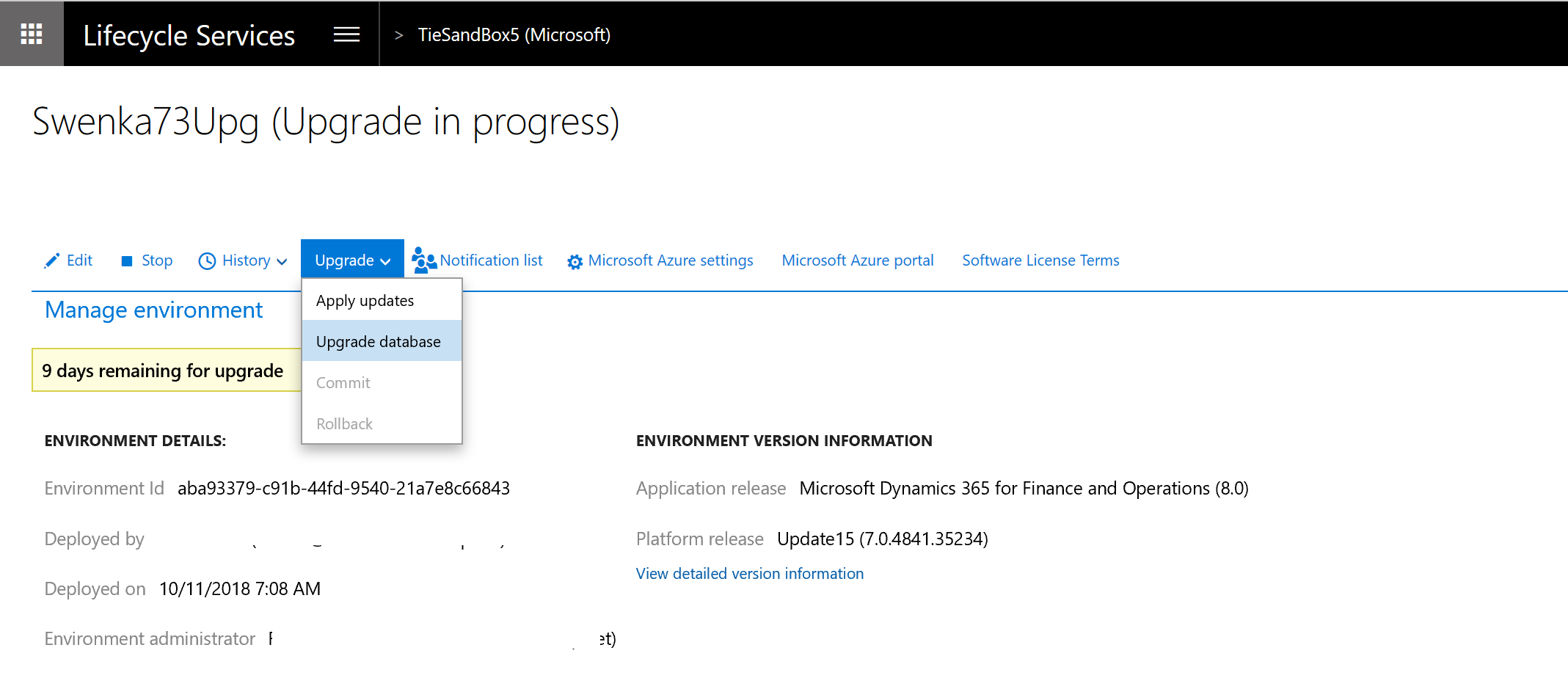Open the hamburger navigation menu
Viewport: 1568px width, 678px height.
(346, 34)
